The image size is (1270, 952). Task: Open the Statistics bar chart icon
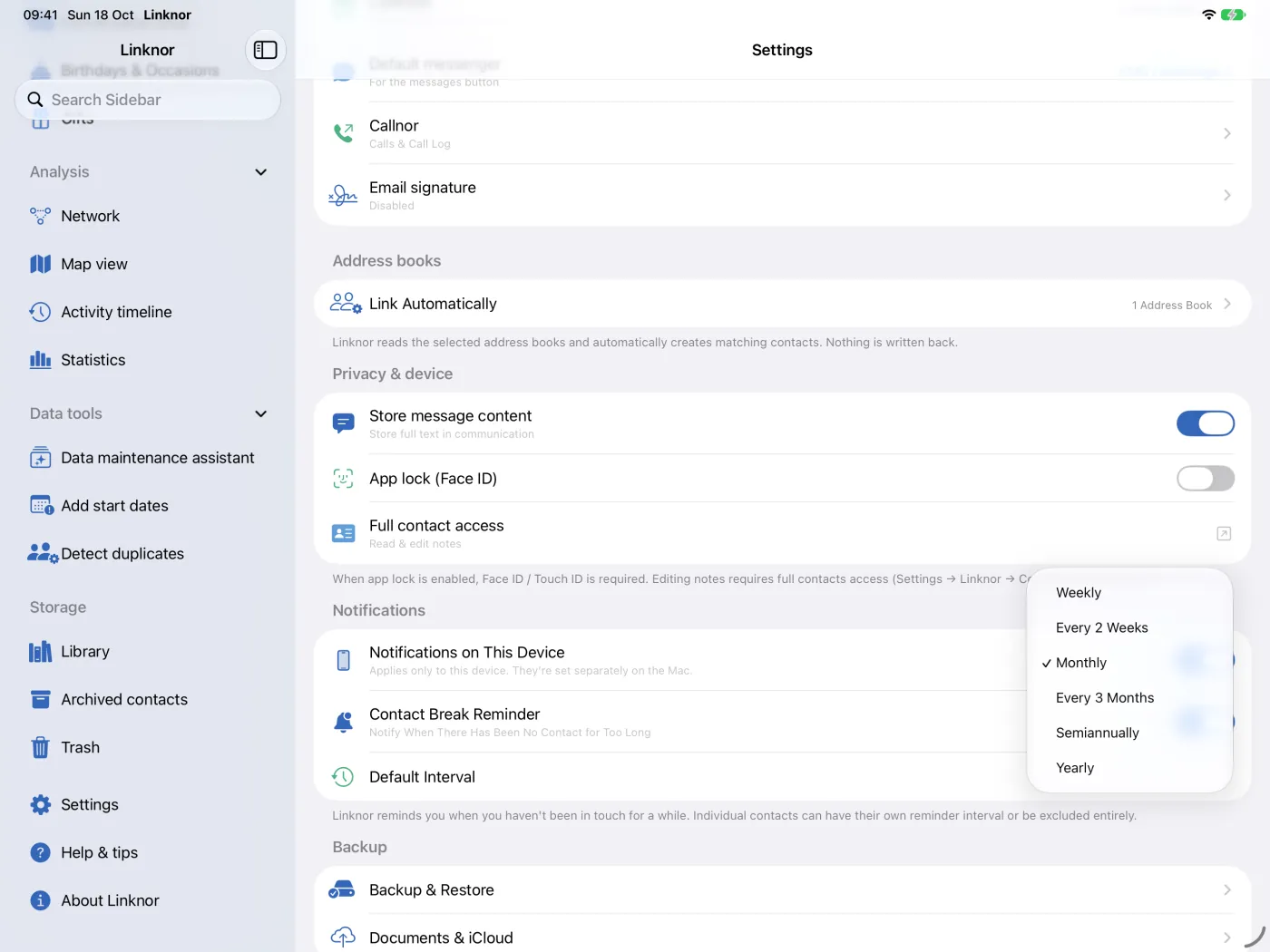pos(40,360)
